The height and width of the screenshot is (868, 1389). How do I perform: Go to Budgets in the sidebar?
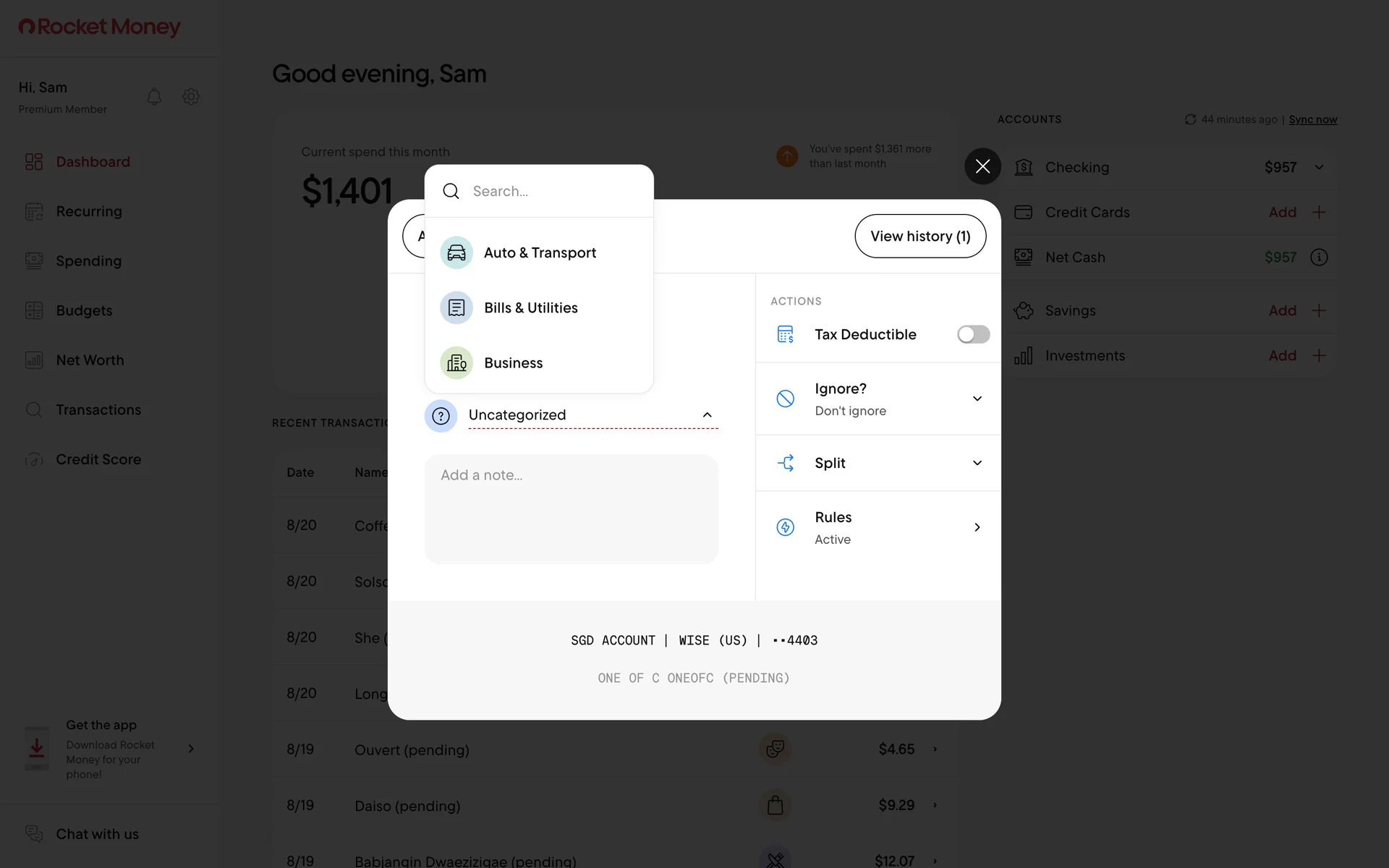84,310
